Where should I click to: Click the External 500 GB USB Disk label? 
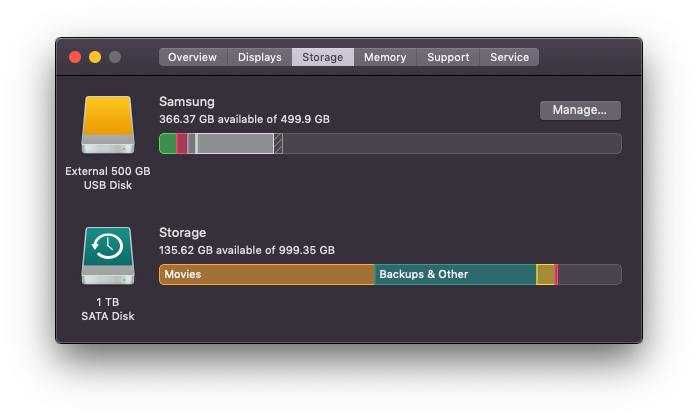point(108,178)
